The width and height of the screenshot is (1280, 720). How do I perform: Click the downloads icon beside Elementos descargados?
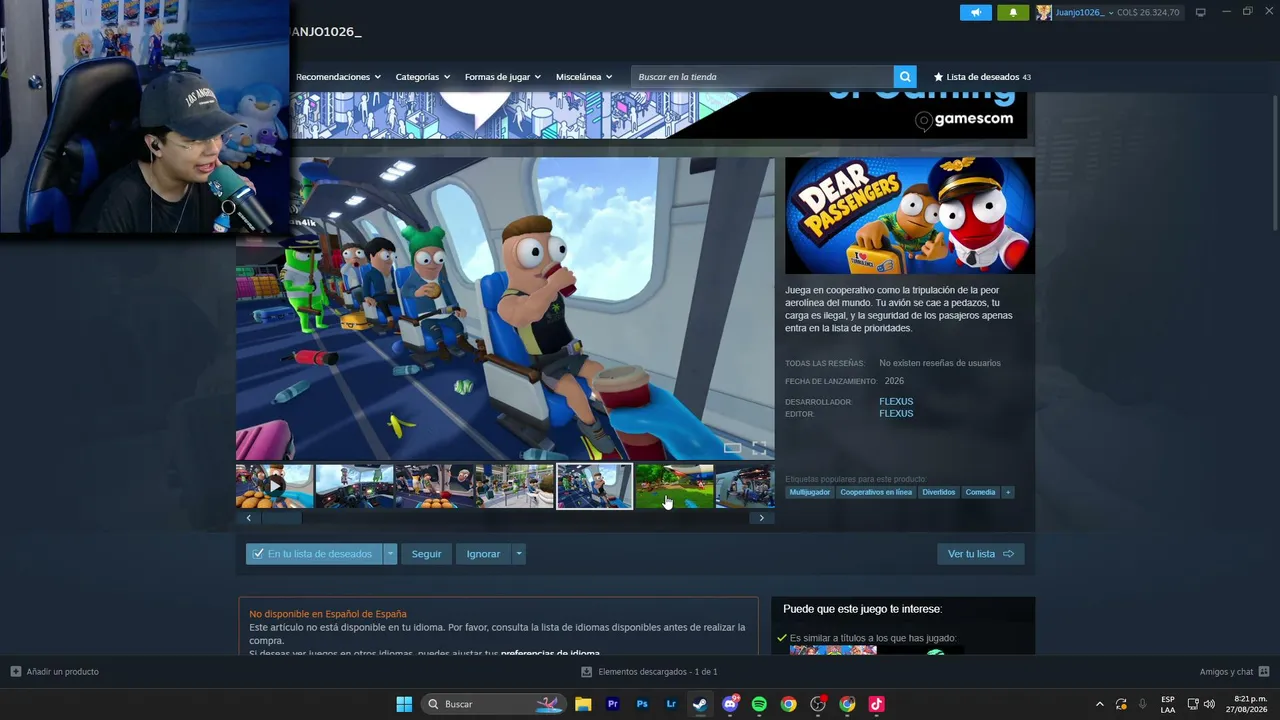[x=586, y=672]
